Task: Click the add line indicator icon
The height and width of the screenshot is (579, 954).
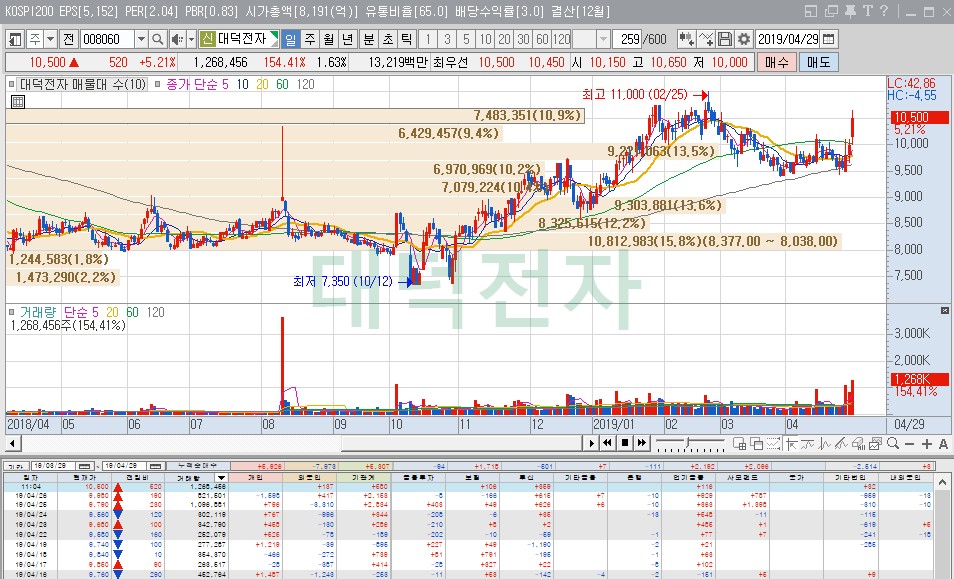Action: click(x=706, y=40)
